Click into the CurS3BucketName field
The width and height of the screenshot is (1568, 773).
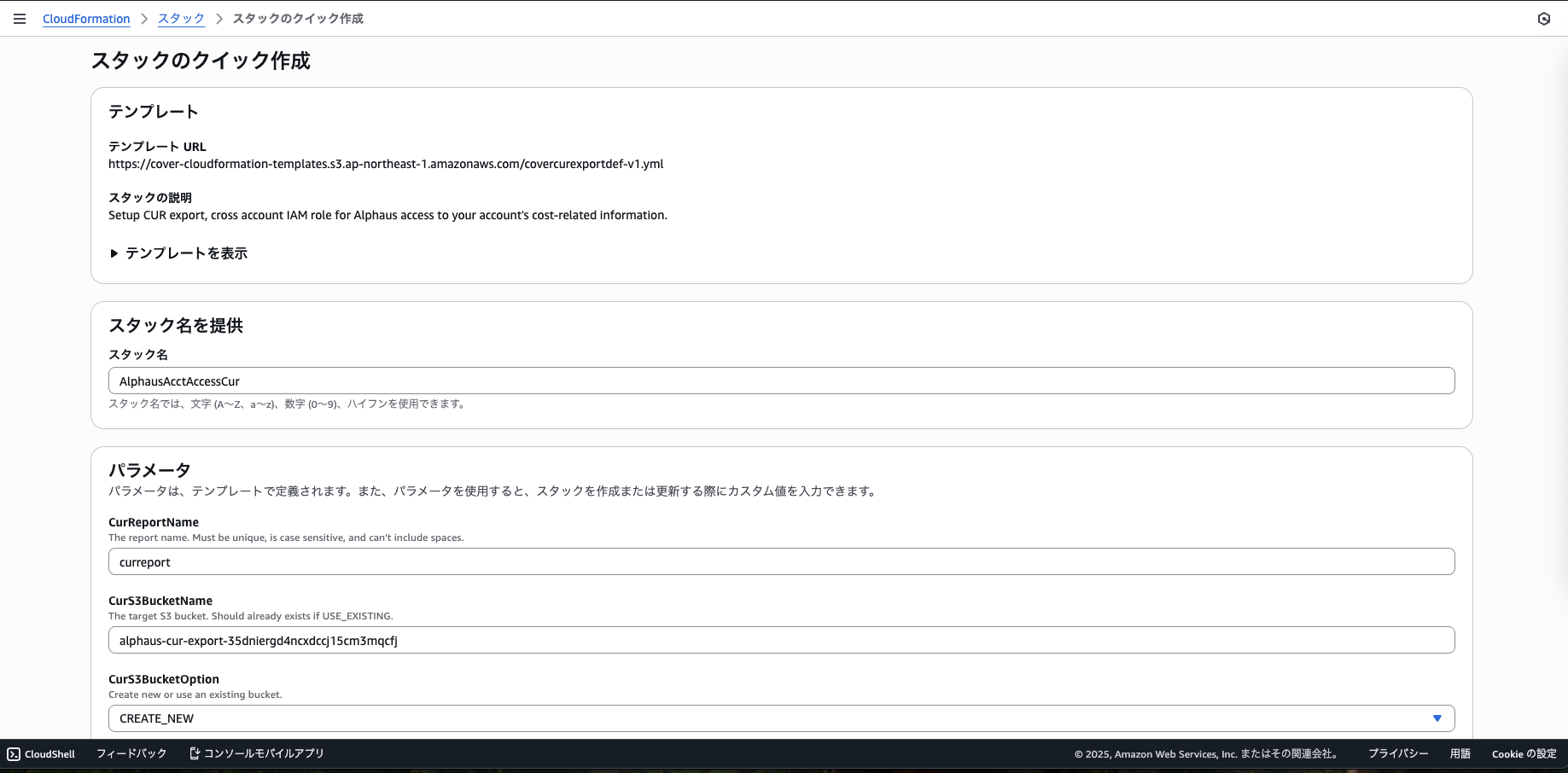[781, 641]
